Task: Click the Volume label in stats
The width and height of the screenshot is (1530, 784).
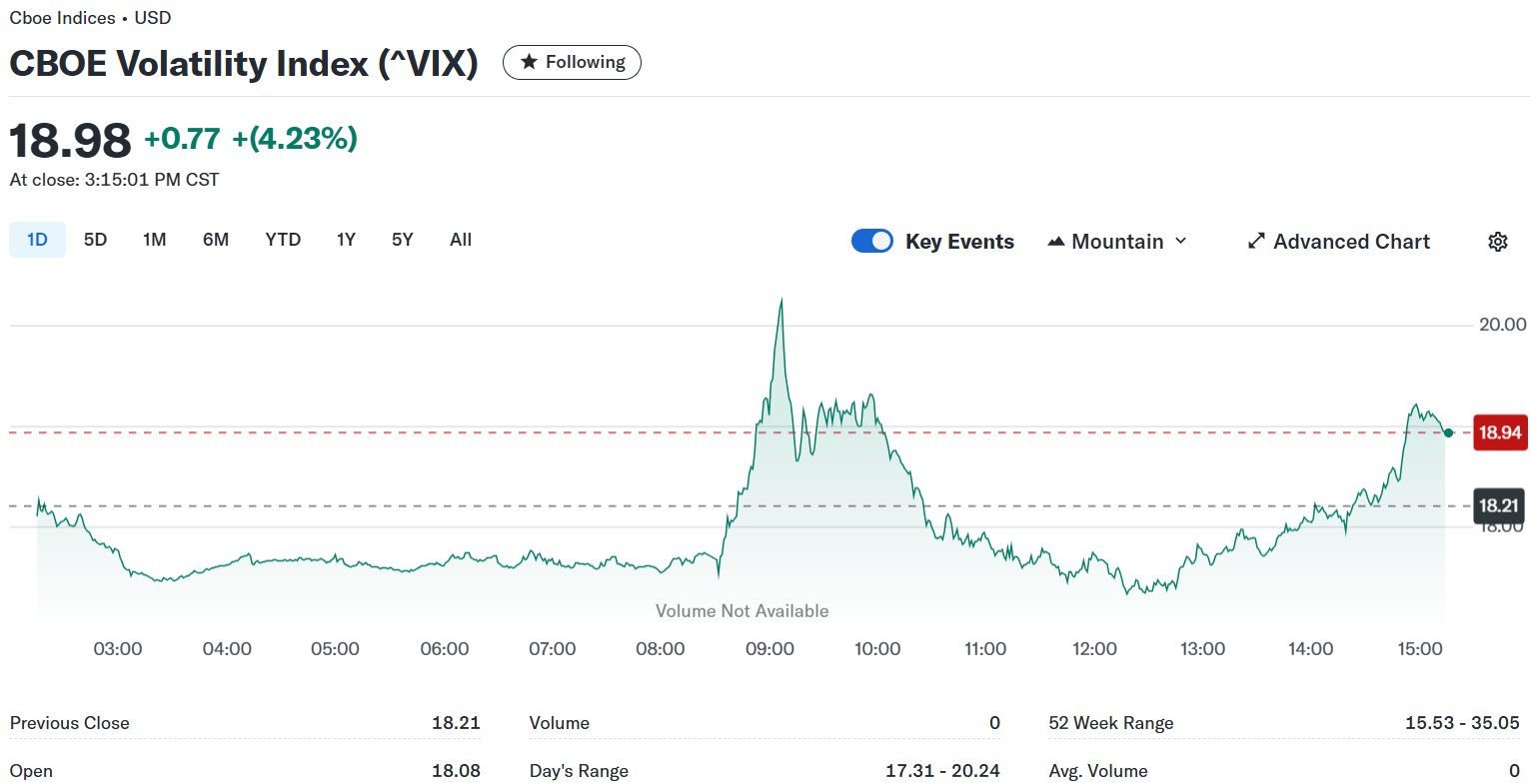Action: 560,723
